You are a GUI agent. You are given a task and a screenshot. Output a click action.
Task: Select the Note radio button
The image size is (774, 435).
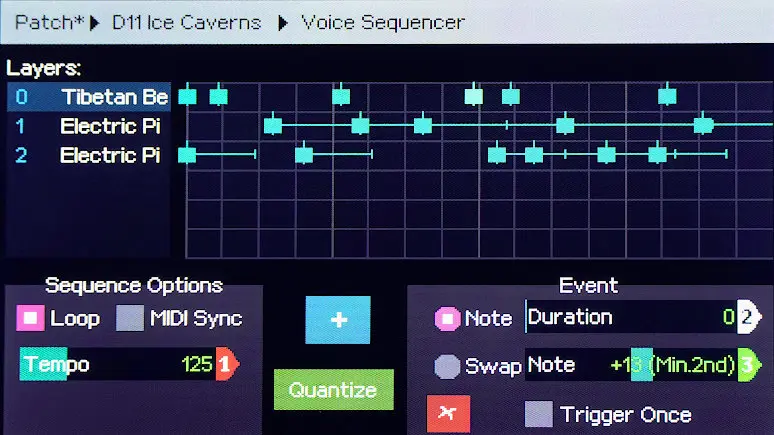[447, 318]
